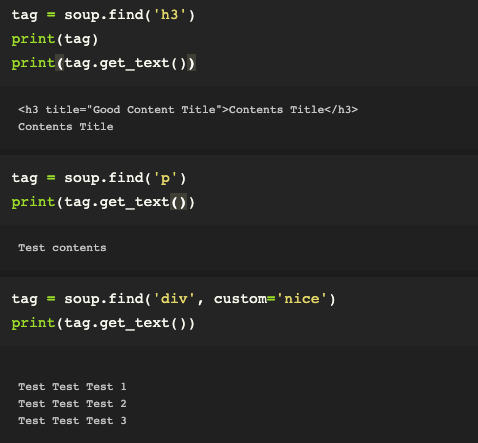Select output line 'Test Test Test 2'

72,404
